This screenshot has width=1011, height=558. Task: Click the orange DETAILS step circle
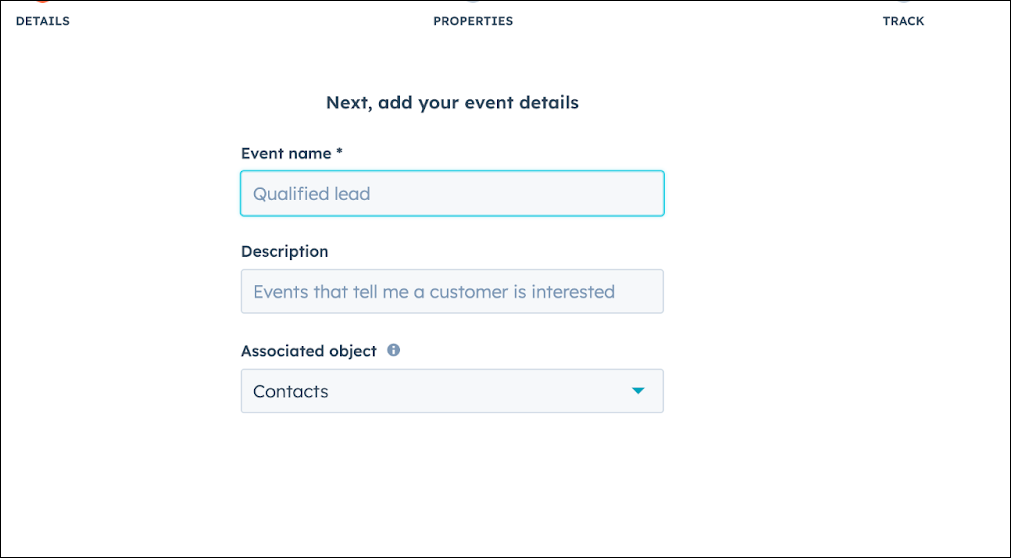click(42, 2)
